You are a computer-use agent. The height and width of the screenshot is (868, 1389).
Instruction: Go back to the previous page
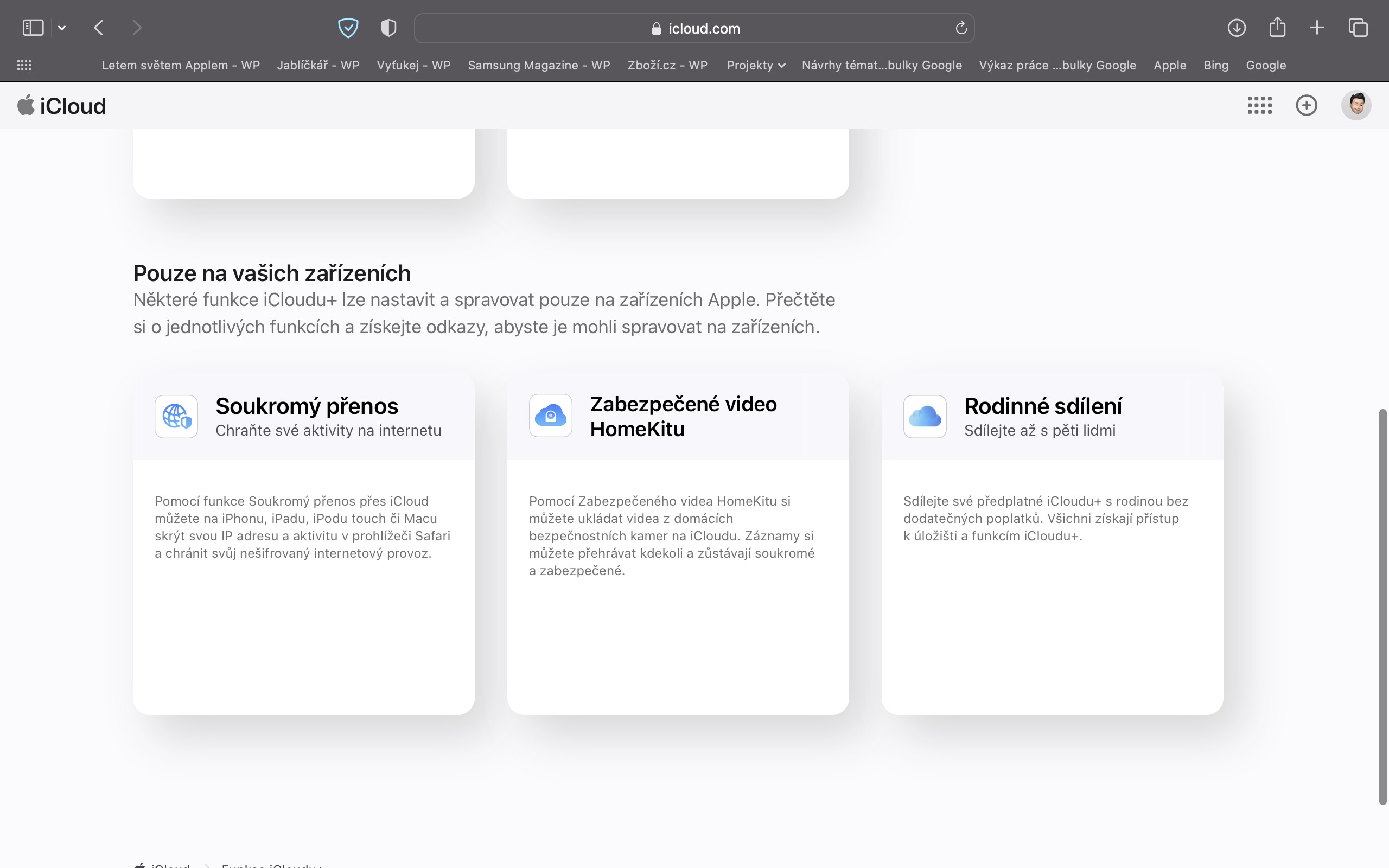click(99, 28)
